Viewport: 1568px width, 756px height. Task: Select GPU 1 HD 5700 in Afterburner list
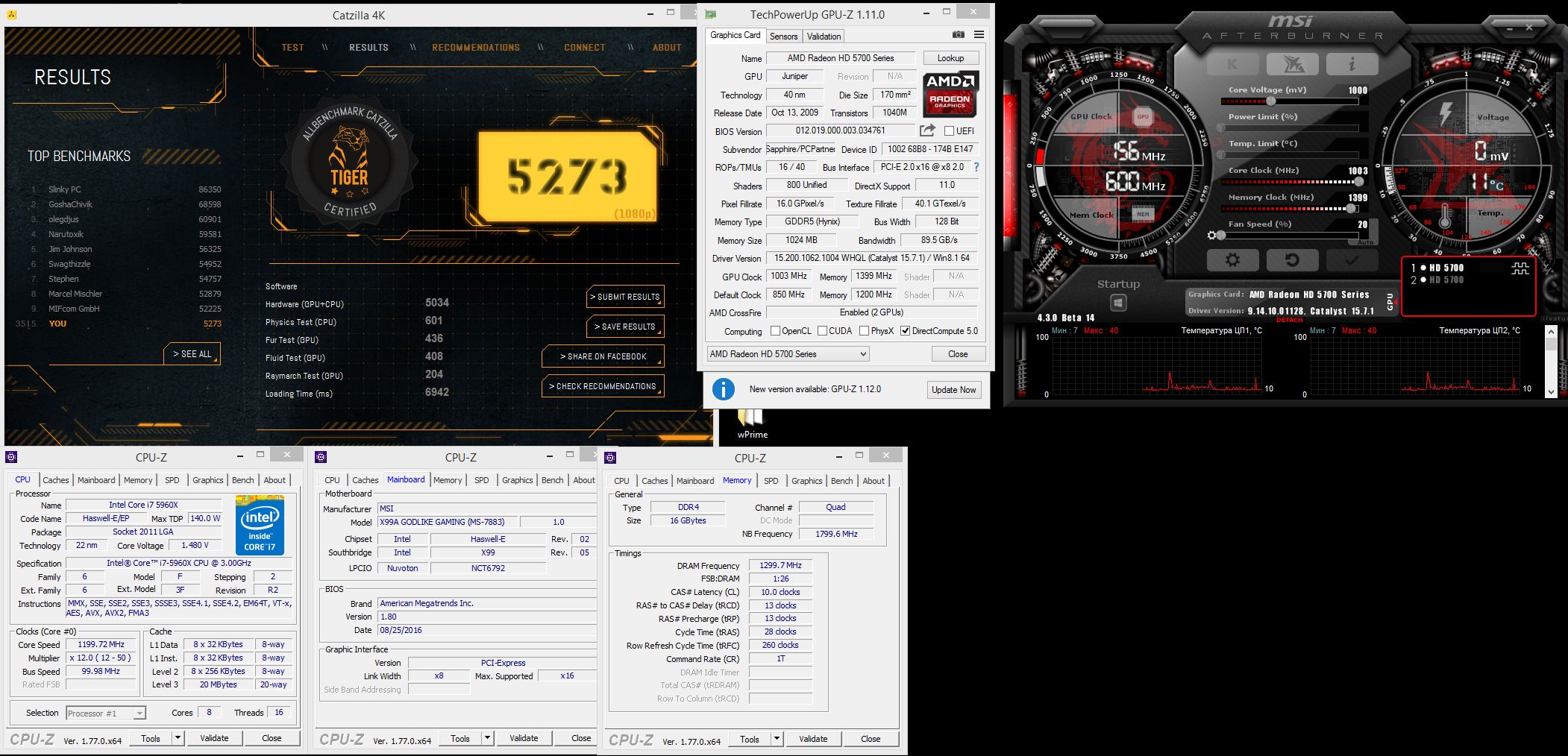[1437, 268]
